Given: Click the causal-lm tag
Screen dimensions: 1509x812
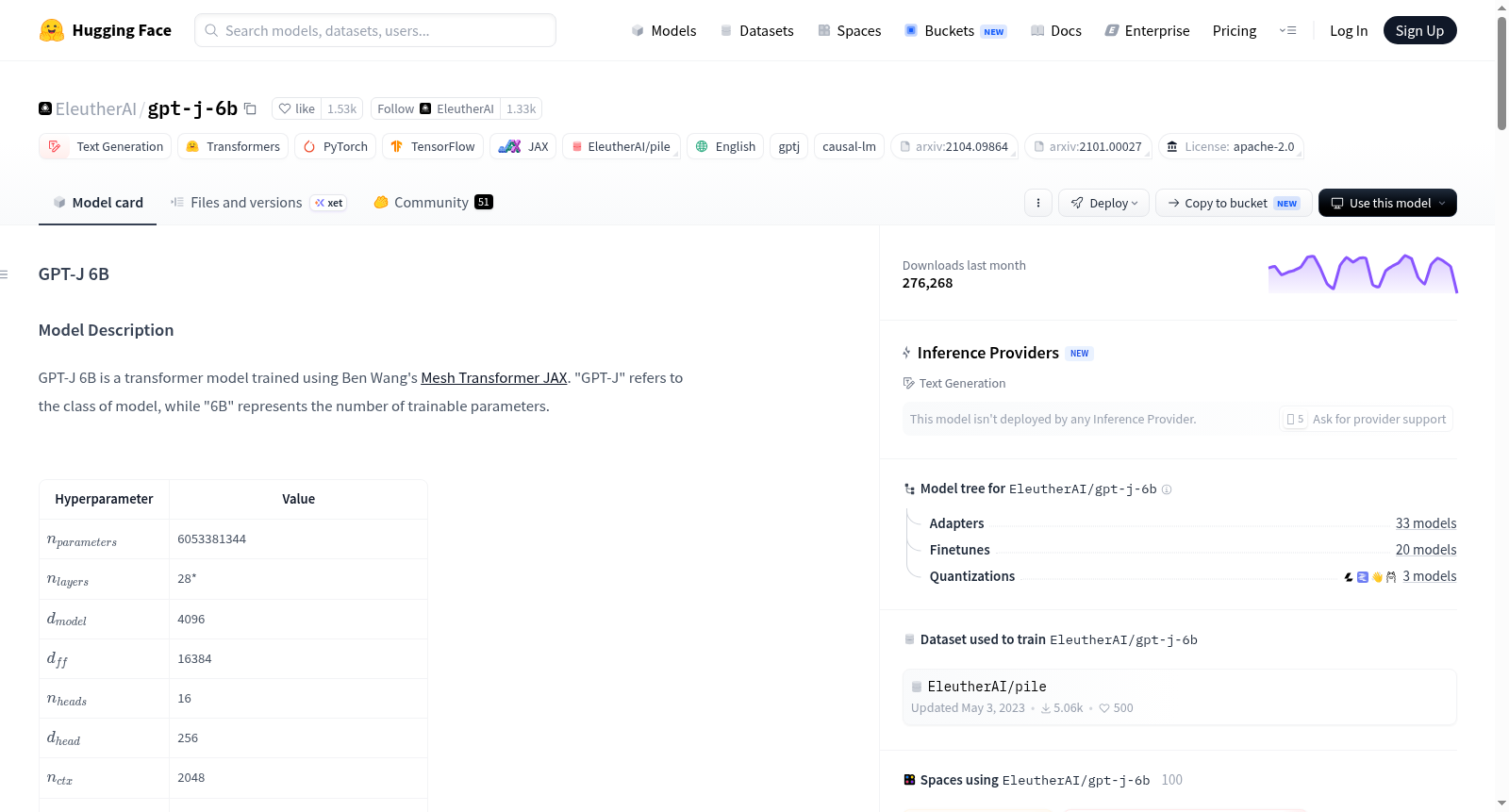Looking at the screenshot, I should (849, 146).
